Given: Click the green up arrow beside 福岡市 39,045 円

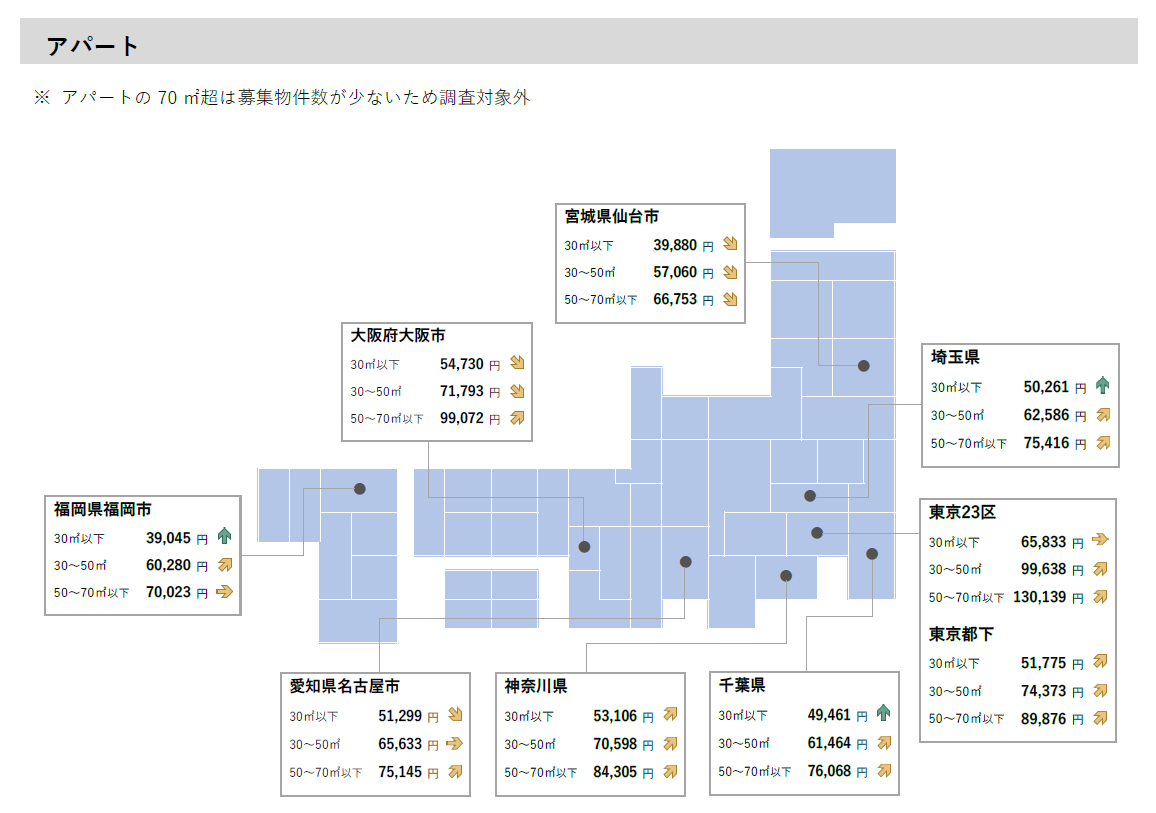Looking at the screenshot, I should pyautogui.click(x=224, y=537).
